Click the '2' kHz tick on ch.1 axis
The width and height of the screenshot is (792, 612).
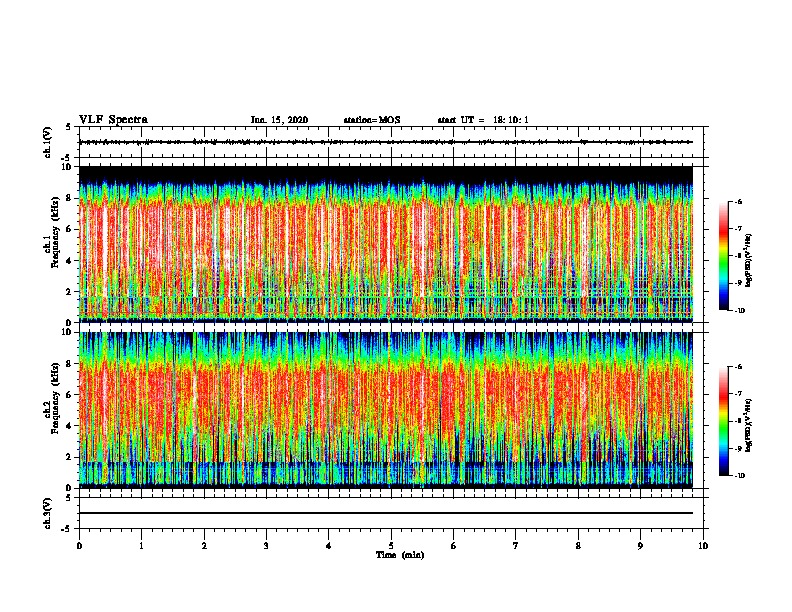(68, 292)
